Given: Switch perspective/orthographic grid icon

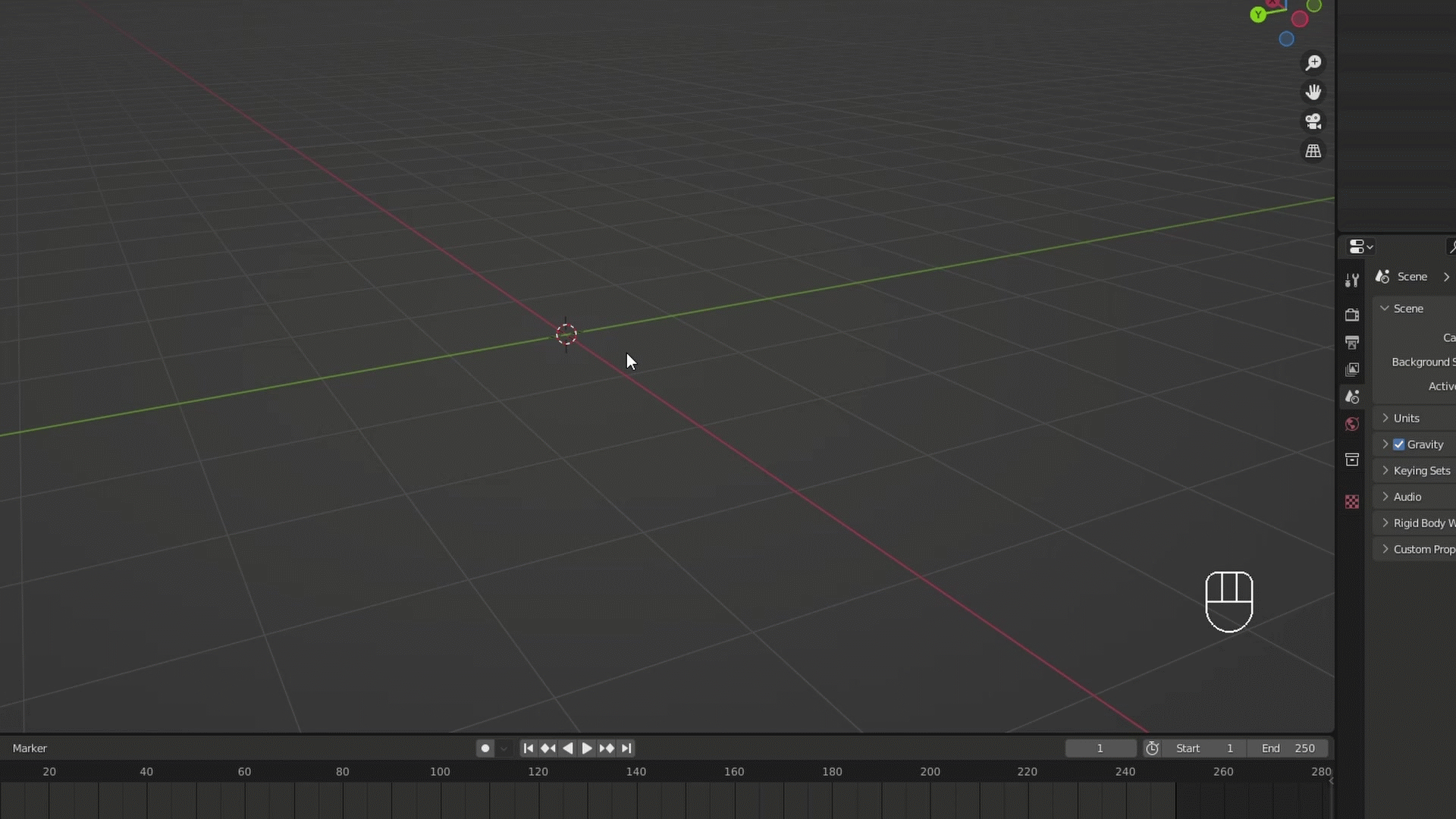Looking at the screenshot, I should pyautogui.click(x=1313, y=151).
